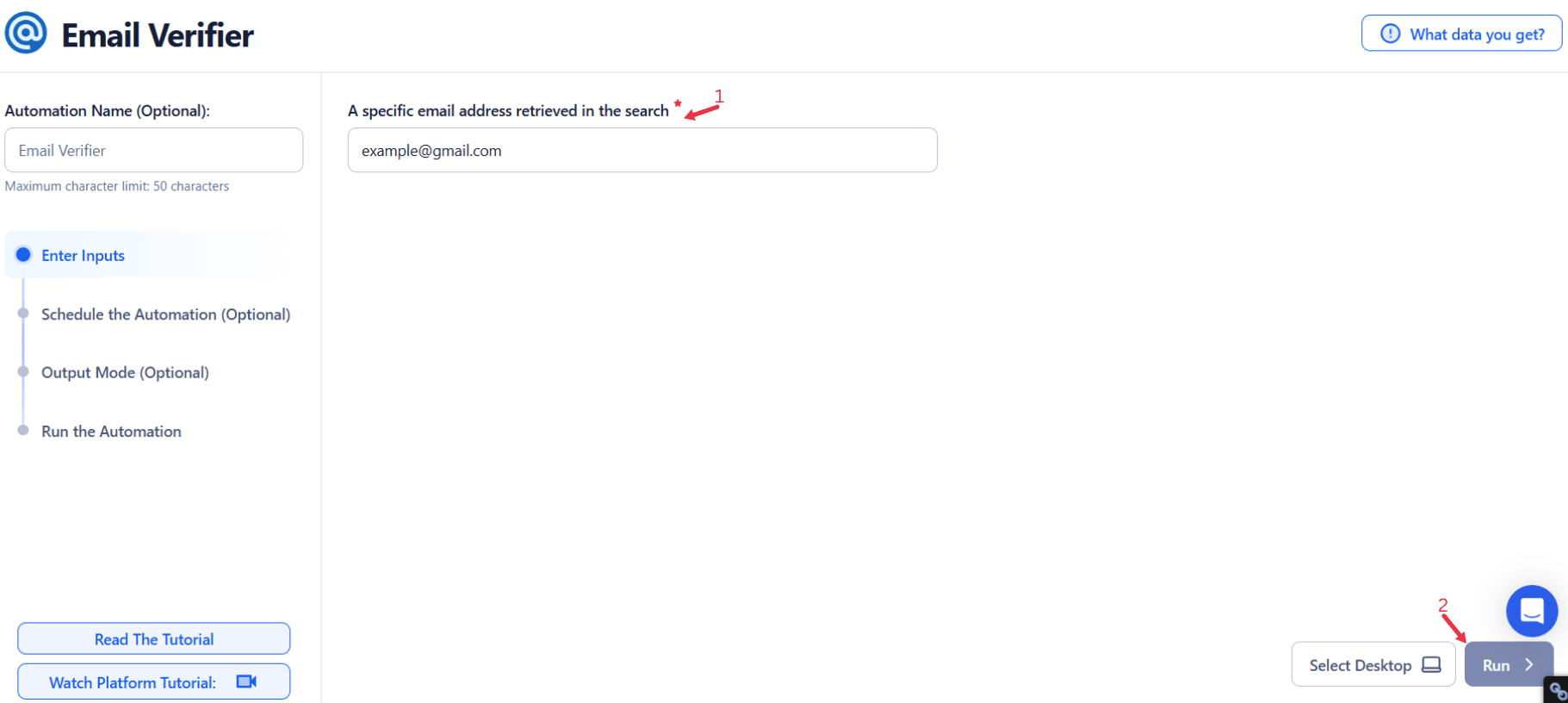The image size is (1568, 703).
Task: Select the Enter Inputs step label
Action: pos(83,255)
